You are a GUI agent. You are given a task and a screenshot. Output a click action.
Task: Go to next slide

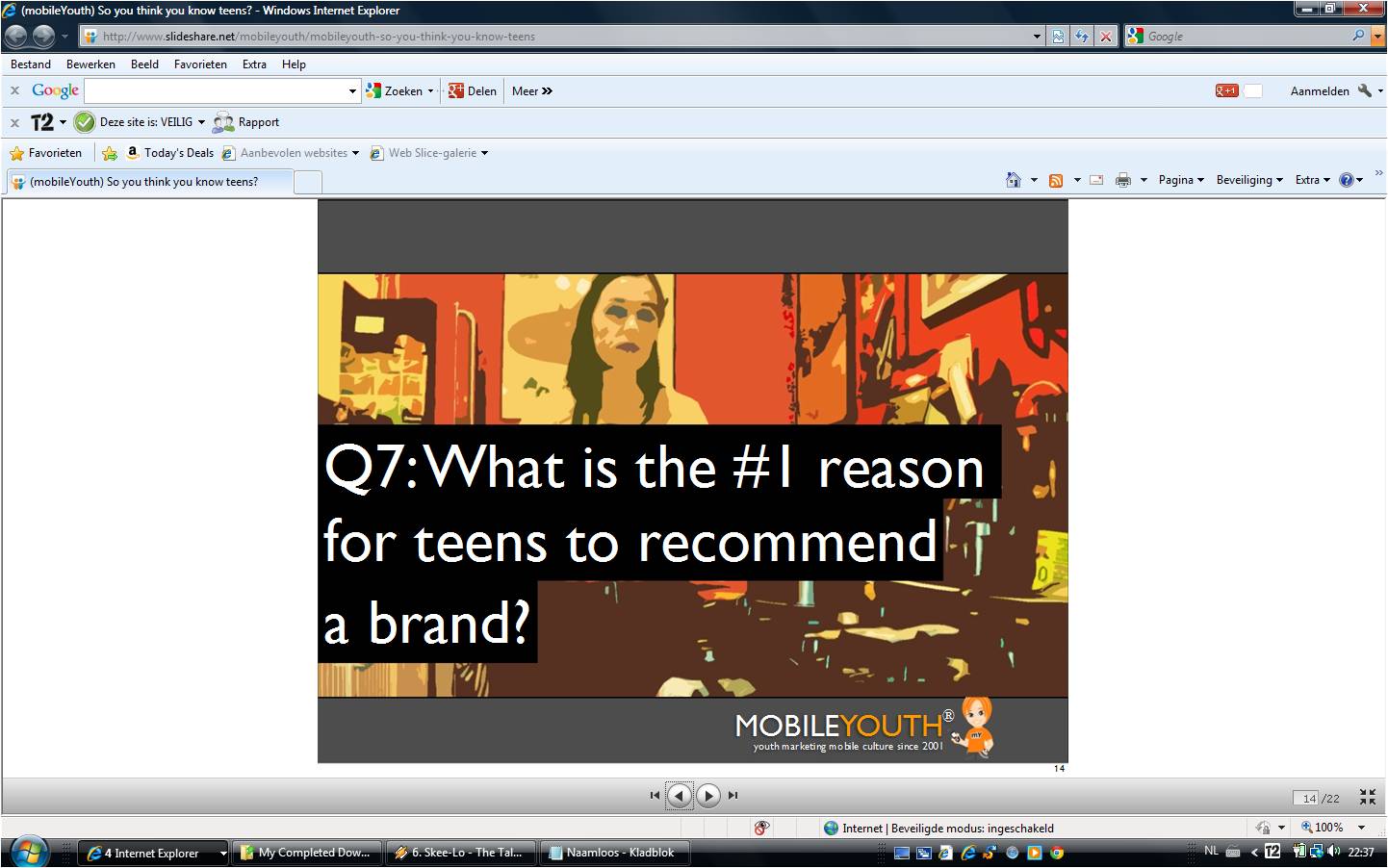tap(708, 796)
